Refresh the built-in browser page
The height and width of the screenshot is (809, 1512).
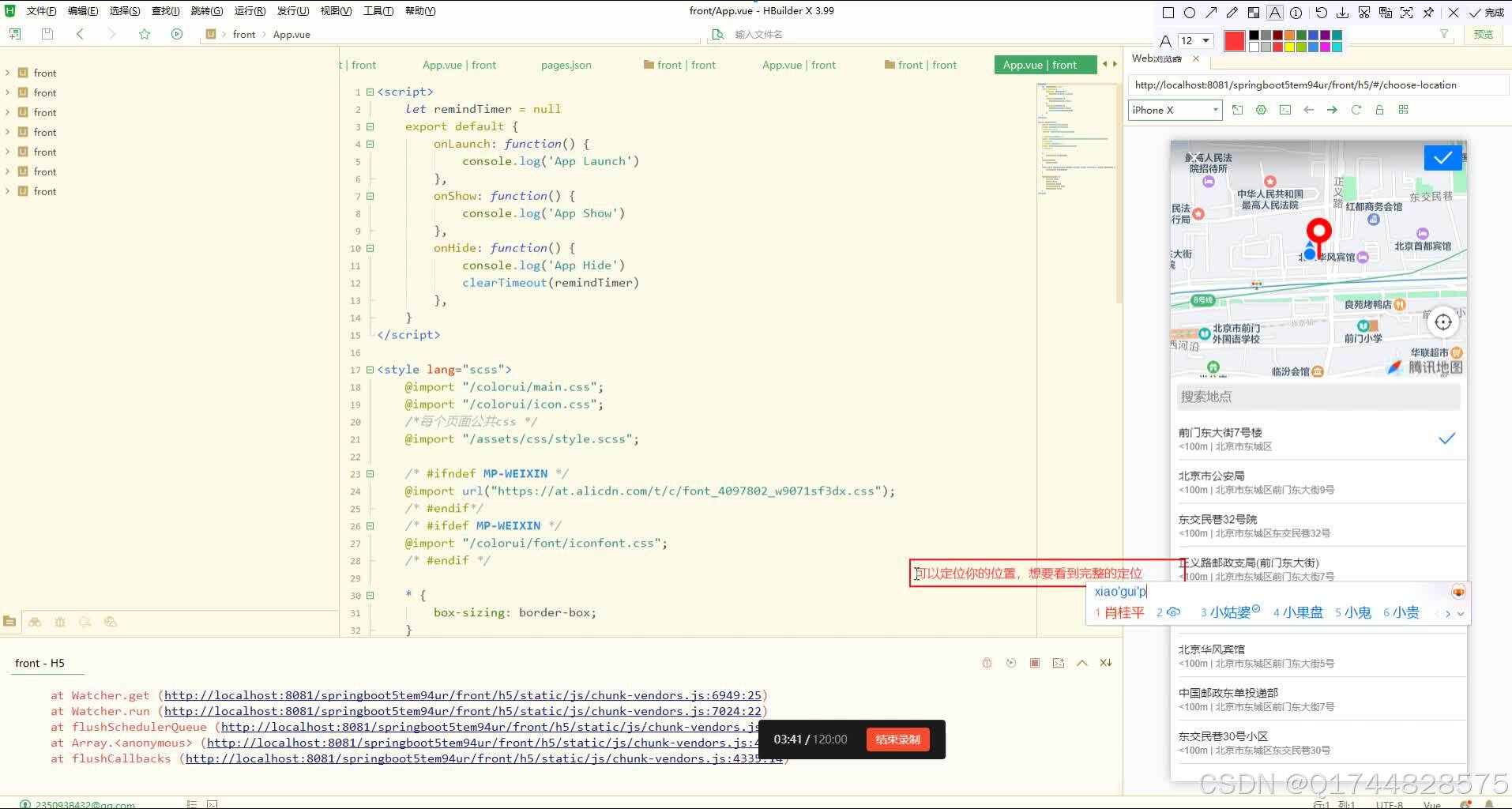[x=1356, y=110]
